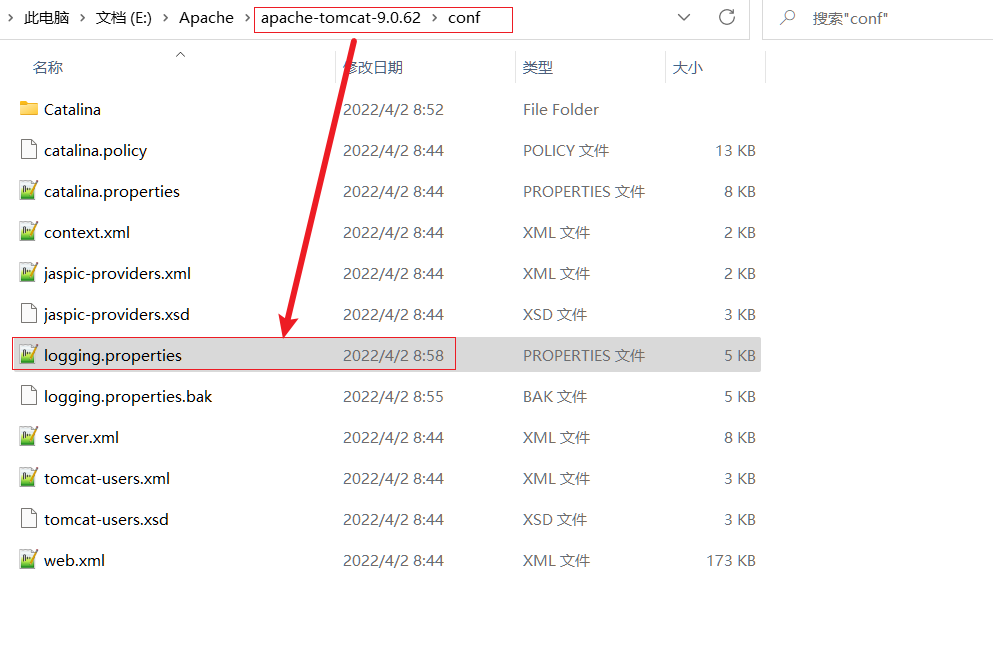Click the File Folder type of Catalina
The width and height of the screenshot is (993, 666).
click(x=560, y=110)
